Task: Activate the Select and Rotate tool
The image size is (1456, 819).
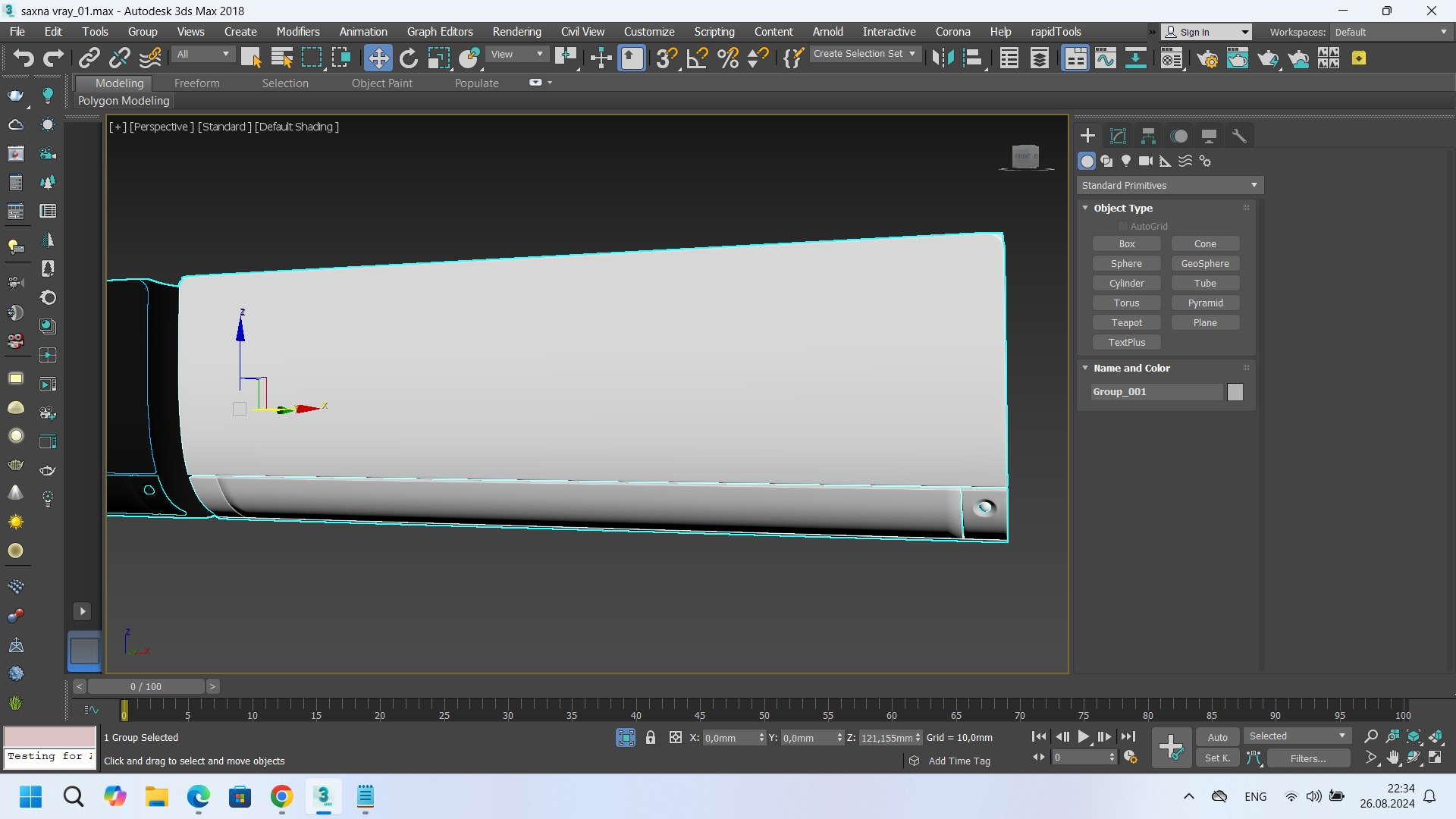Action: tap(409, 58)
